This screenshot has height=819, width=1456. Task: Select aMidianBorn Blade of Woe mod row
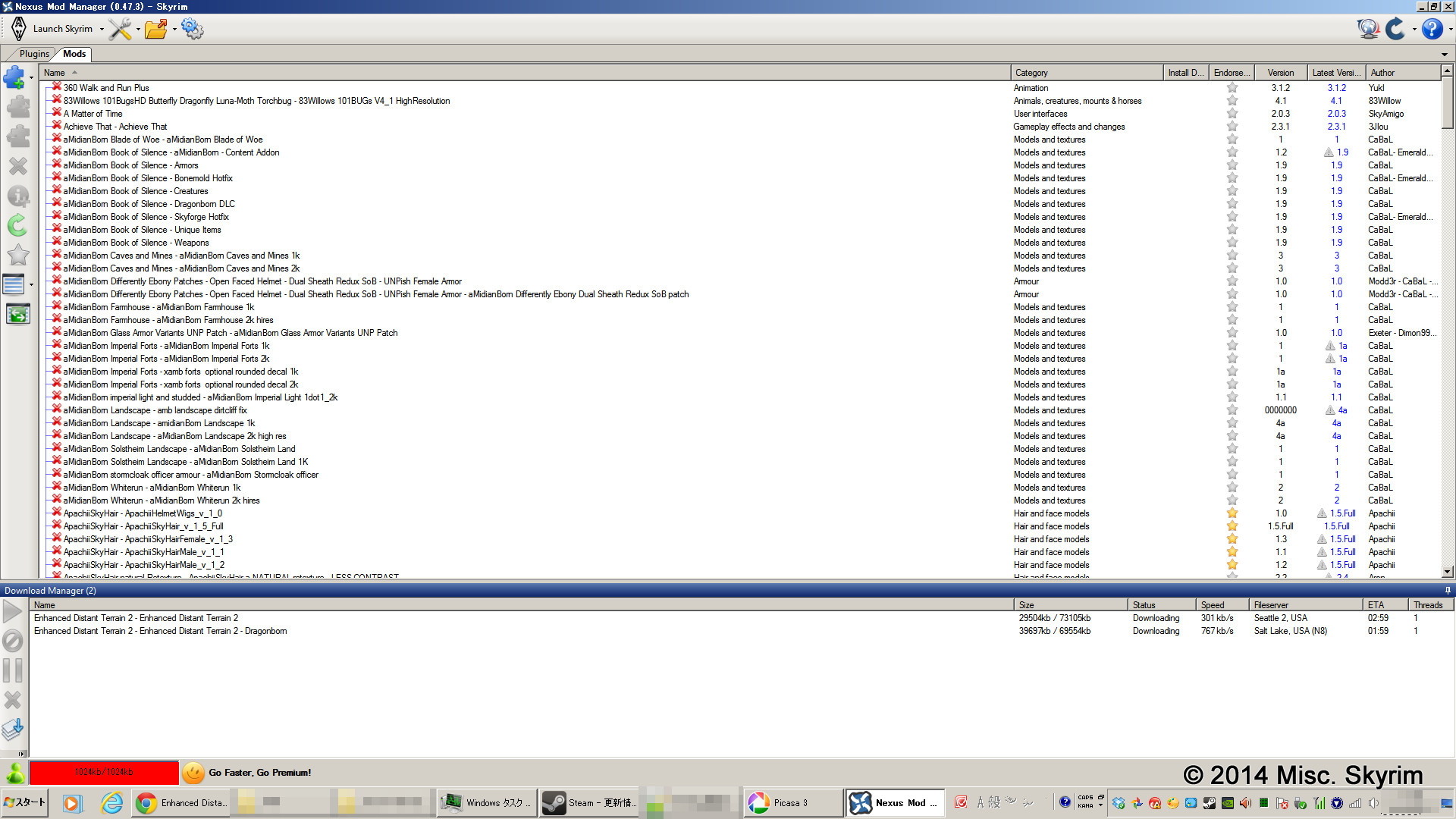741,140
